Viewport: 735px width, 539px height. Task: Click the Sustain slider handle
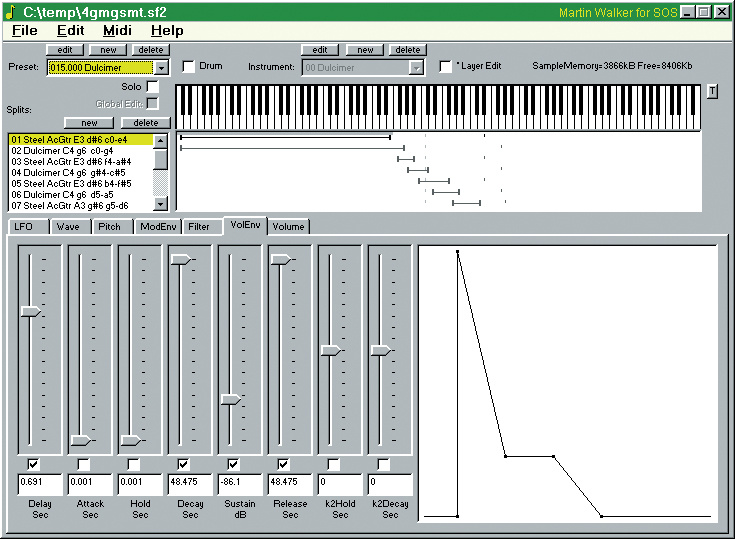pos(231,399)
